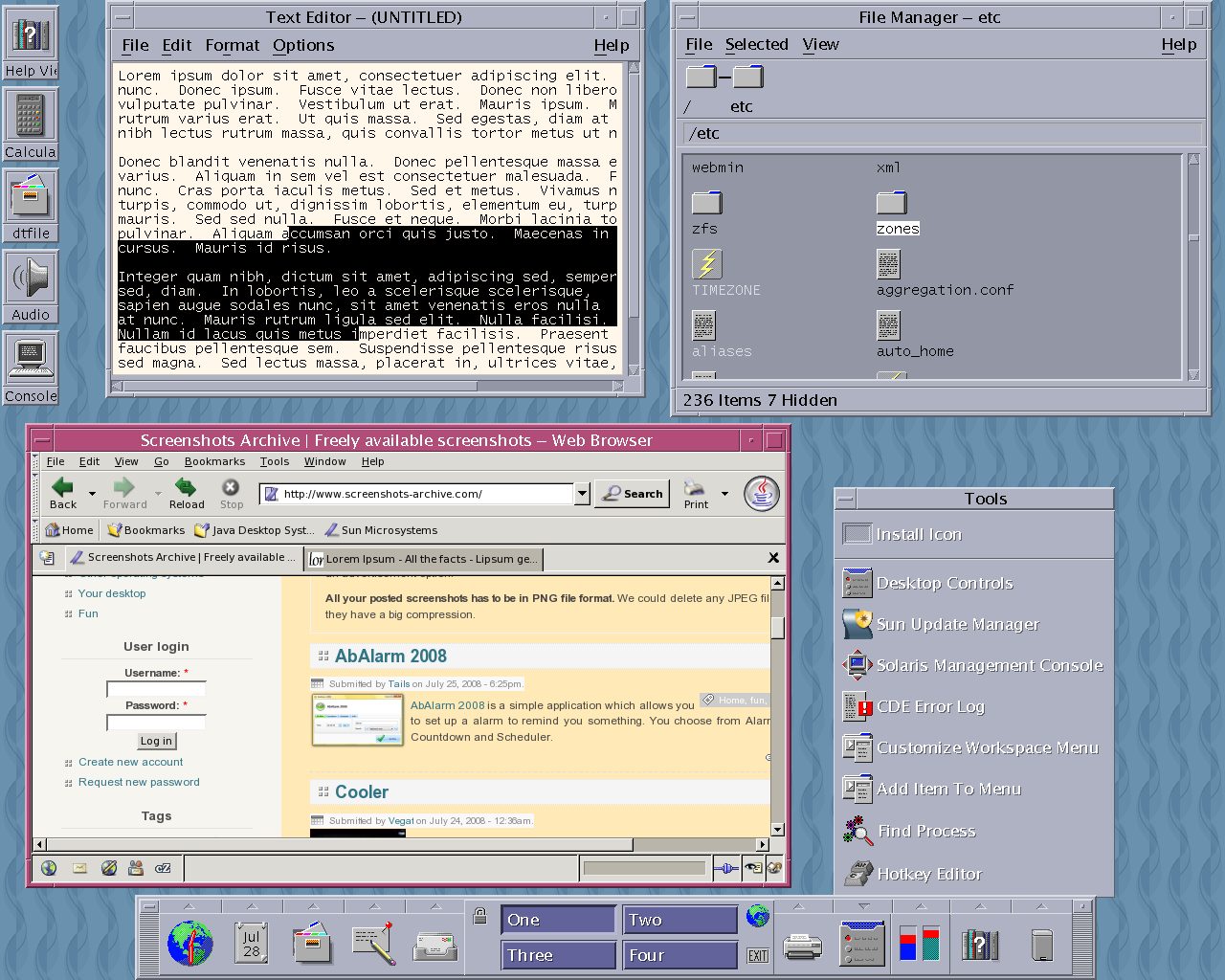
Task: Open the Format menu in Text Editor
Action: pyautogui.click(x=233, y=45)
